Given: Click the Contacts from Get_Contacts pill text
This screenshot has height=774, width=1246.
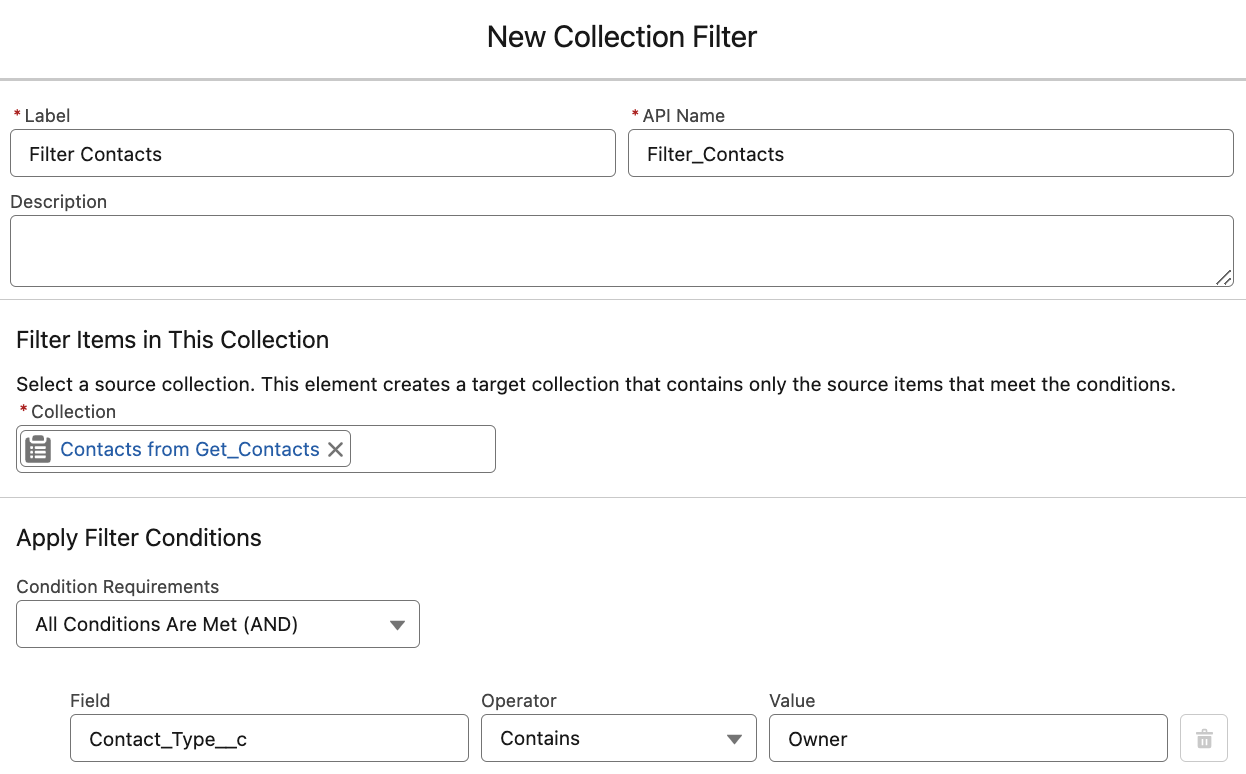Looking at the screenshot, I should coord(190,450).
